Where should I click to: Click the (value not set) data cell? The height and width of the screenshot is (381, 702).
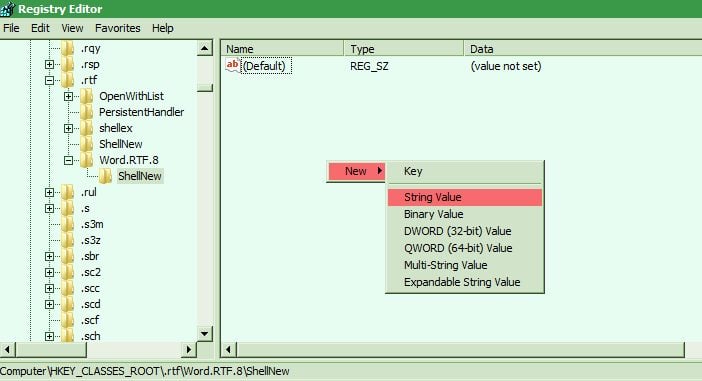click(x=506, y=66)
